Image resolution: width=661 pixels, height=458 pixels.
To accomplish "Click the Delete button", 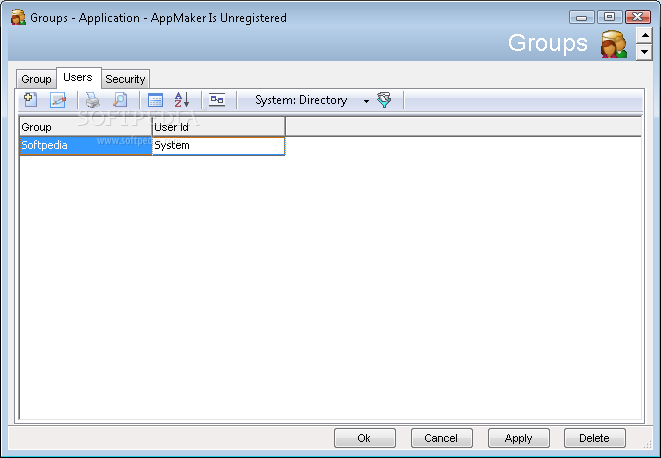I will [x=594, y=438].
